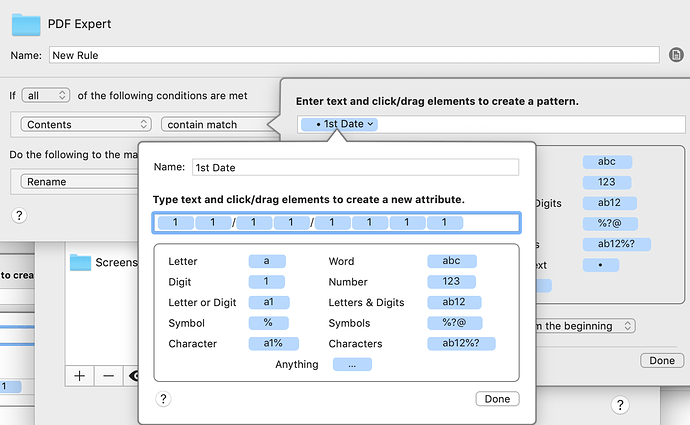This screenshot has width=690, height=425.
Task: Pick the Number 123 token in popup
Action: pos(451,282)
